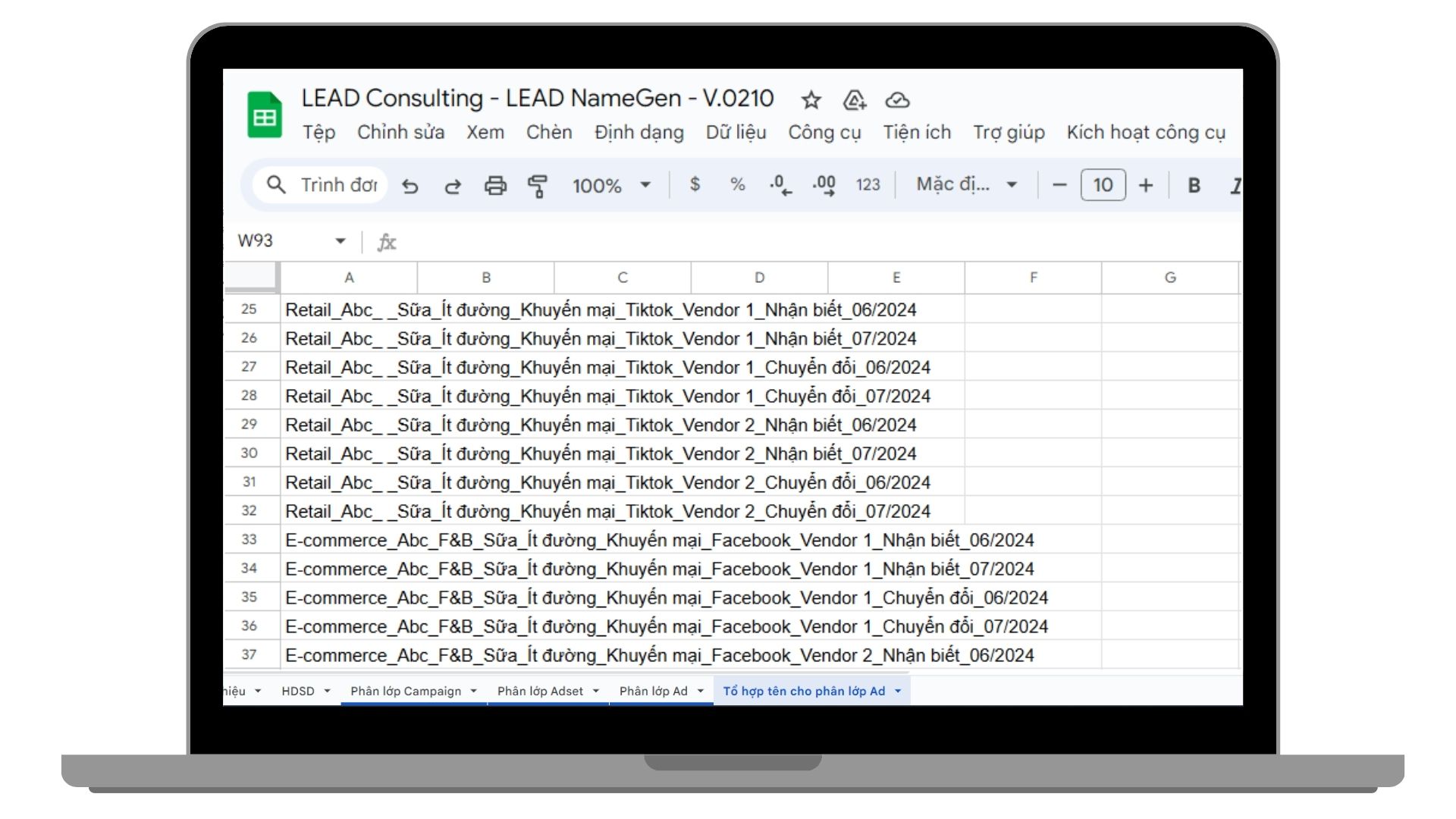Click Tiktok_Vendor 2_Chuyển đổi_07/2024 in row 32
Screen dimensions: 1456x819
(778, 512)
